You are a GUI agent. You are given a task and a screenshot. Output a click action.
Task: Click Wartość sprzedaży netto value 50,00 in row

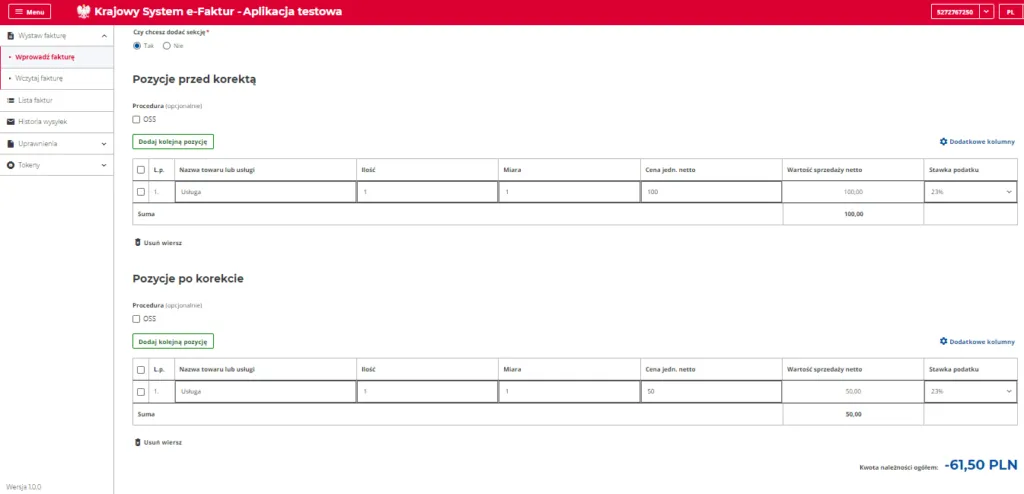[x=853, y=392]
